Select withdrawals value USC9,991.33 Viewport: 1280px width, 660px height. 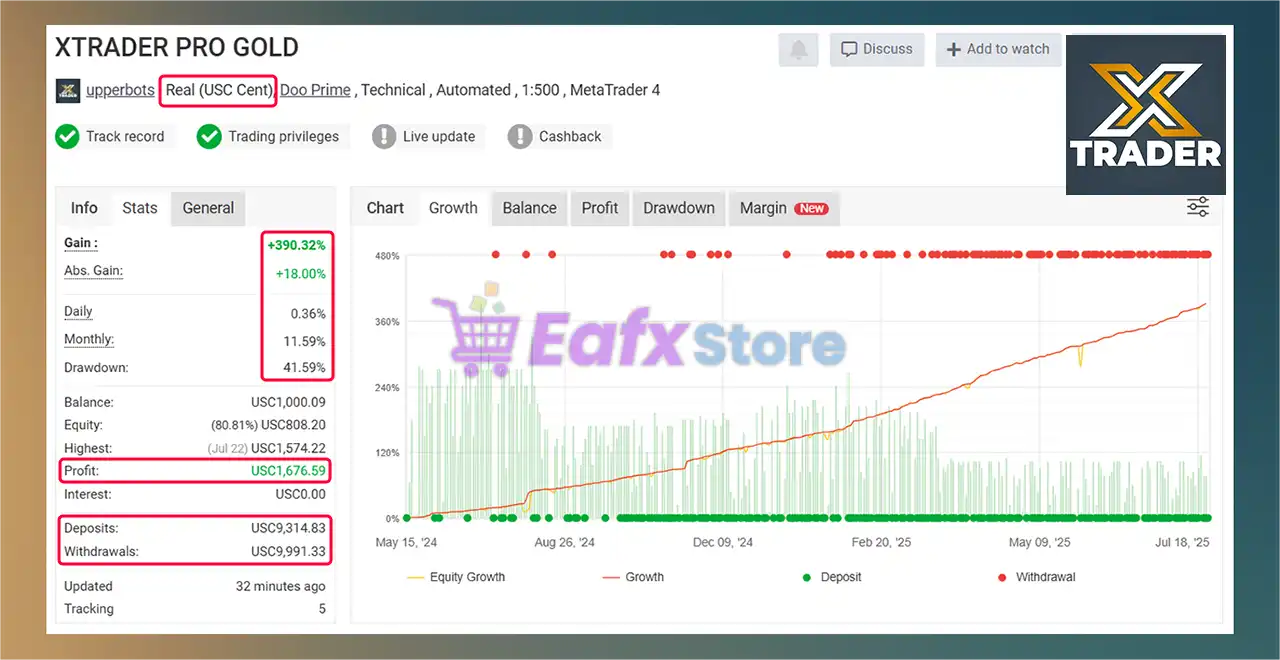coord(288,551)
